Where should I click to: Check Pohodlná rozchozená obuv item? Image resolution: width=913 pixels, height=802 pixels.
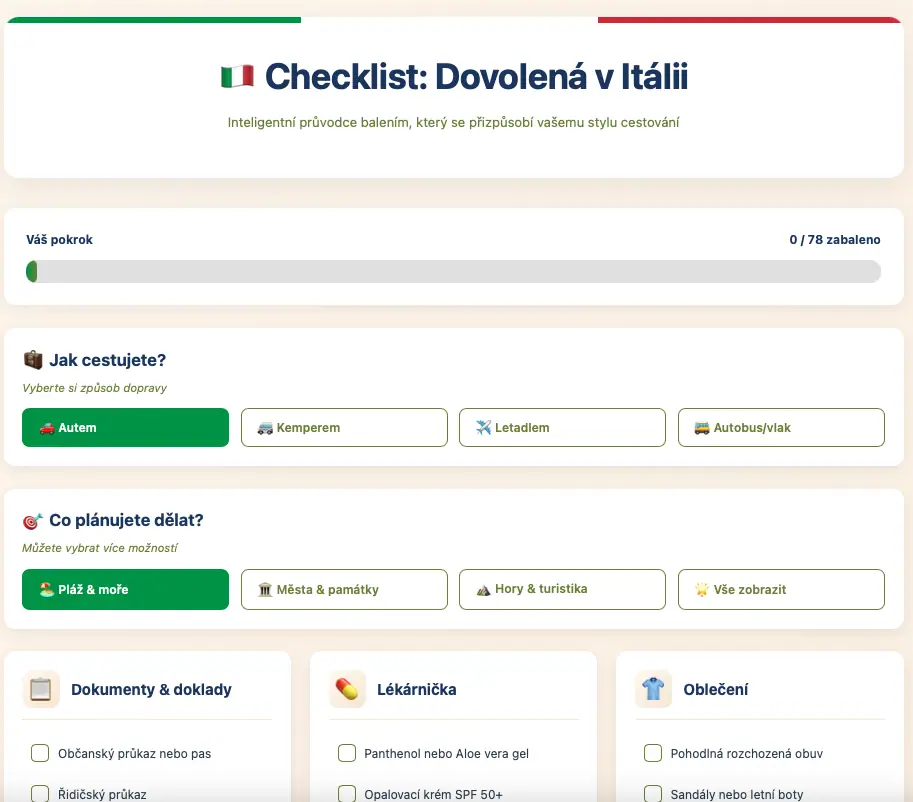(x=653, y=753)
